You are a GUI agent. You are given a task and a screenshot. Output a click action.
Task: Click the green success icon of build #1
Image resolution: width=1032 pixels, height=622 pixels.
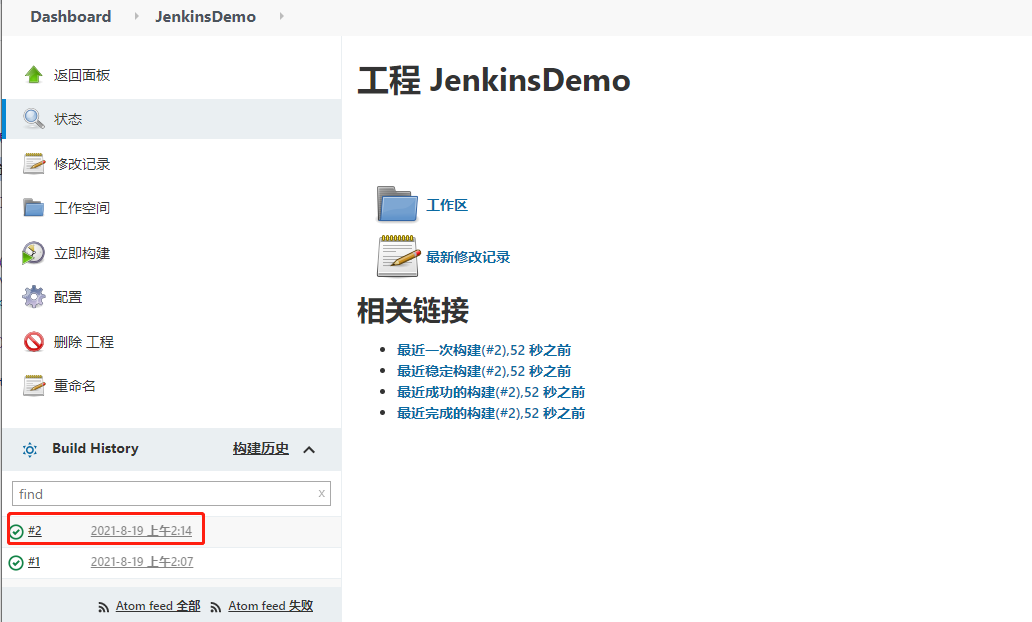[16, 563]
